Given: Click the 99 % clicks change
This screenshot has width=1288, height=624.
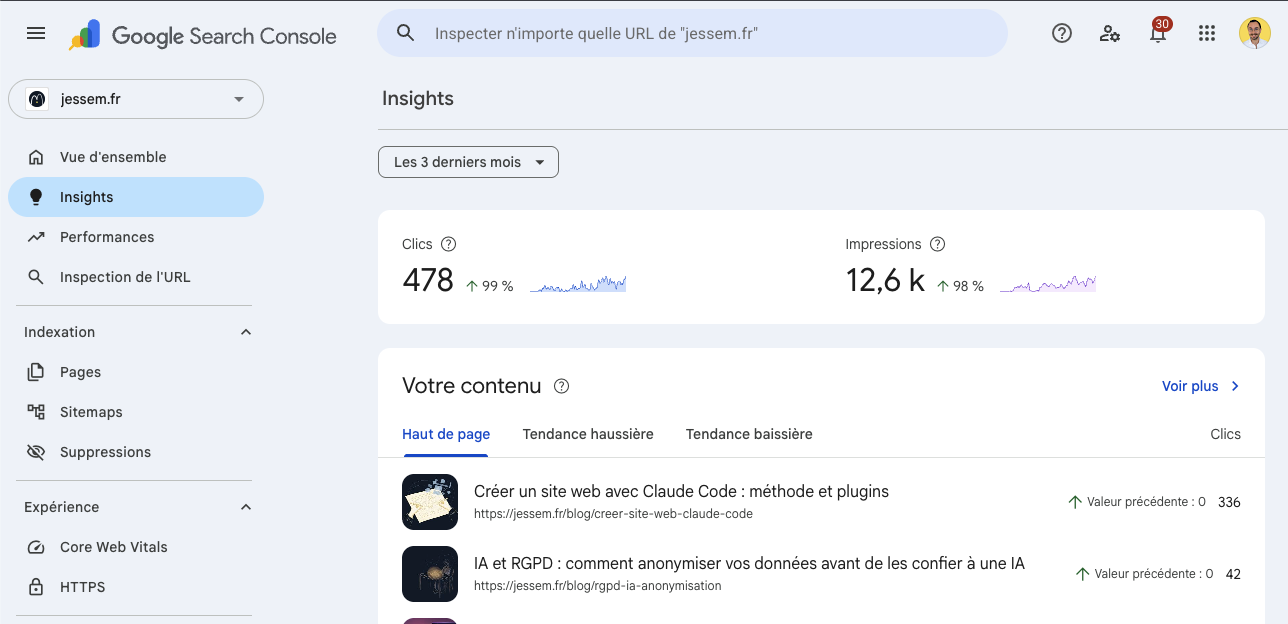Looking at the screenshot, I should [x=490, y=286].
